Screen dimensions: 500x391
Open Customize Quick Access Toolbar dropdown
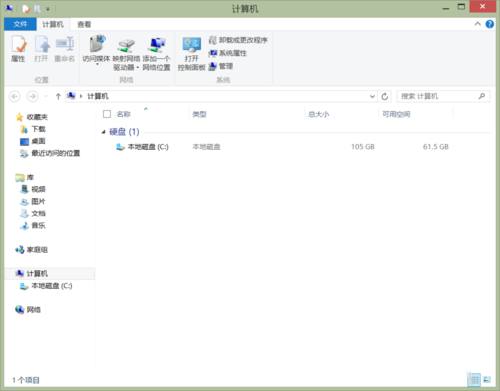tap(48, 9)
